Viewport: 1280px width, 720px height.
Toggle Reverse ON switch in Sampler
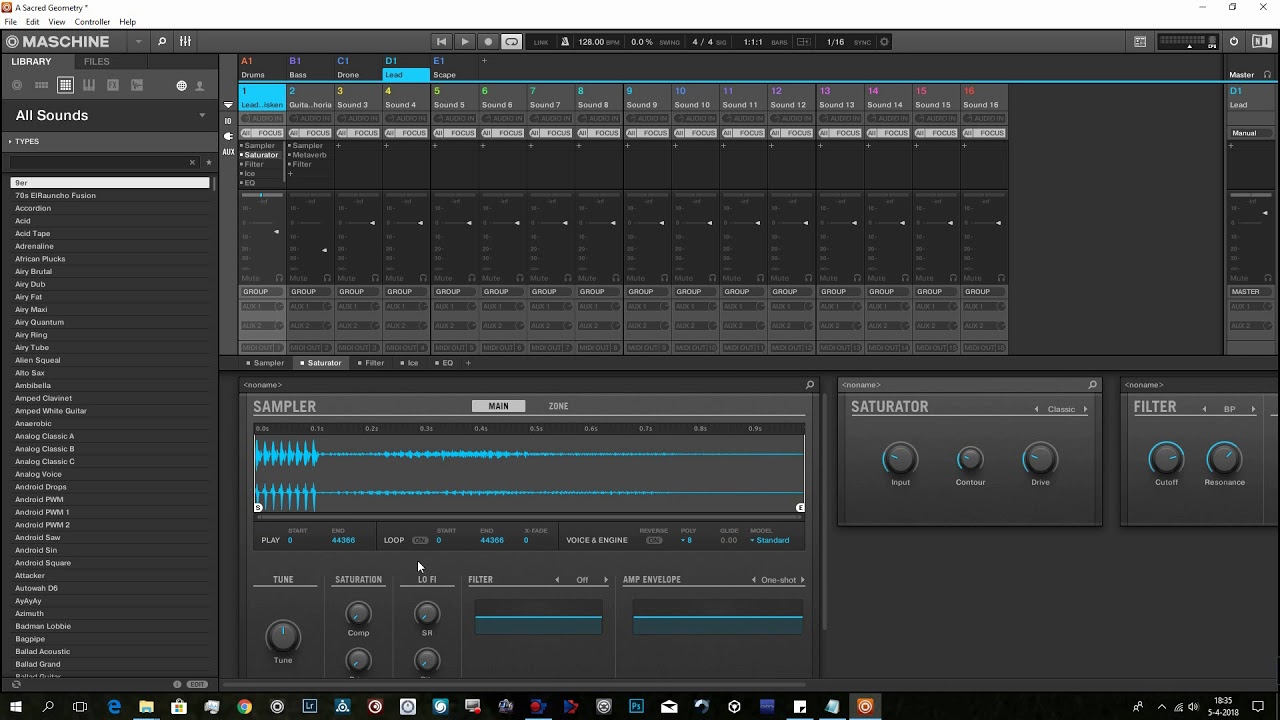coord(654,540)
